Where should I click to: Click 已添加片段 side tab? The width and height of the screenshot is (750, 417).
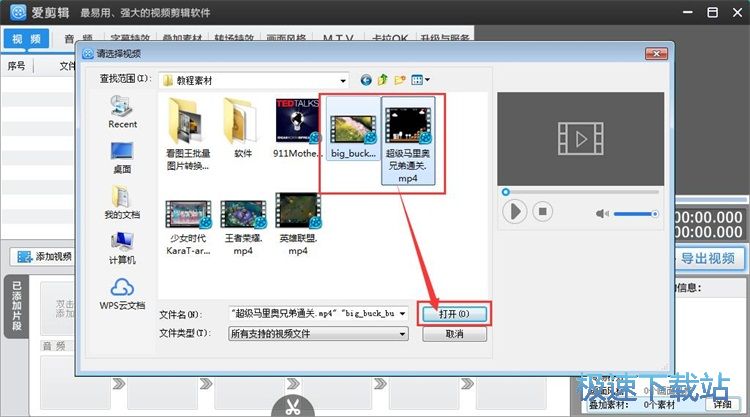click(x=17, y=306)
